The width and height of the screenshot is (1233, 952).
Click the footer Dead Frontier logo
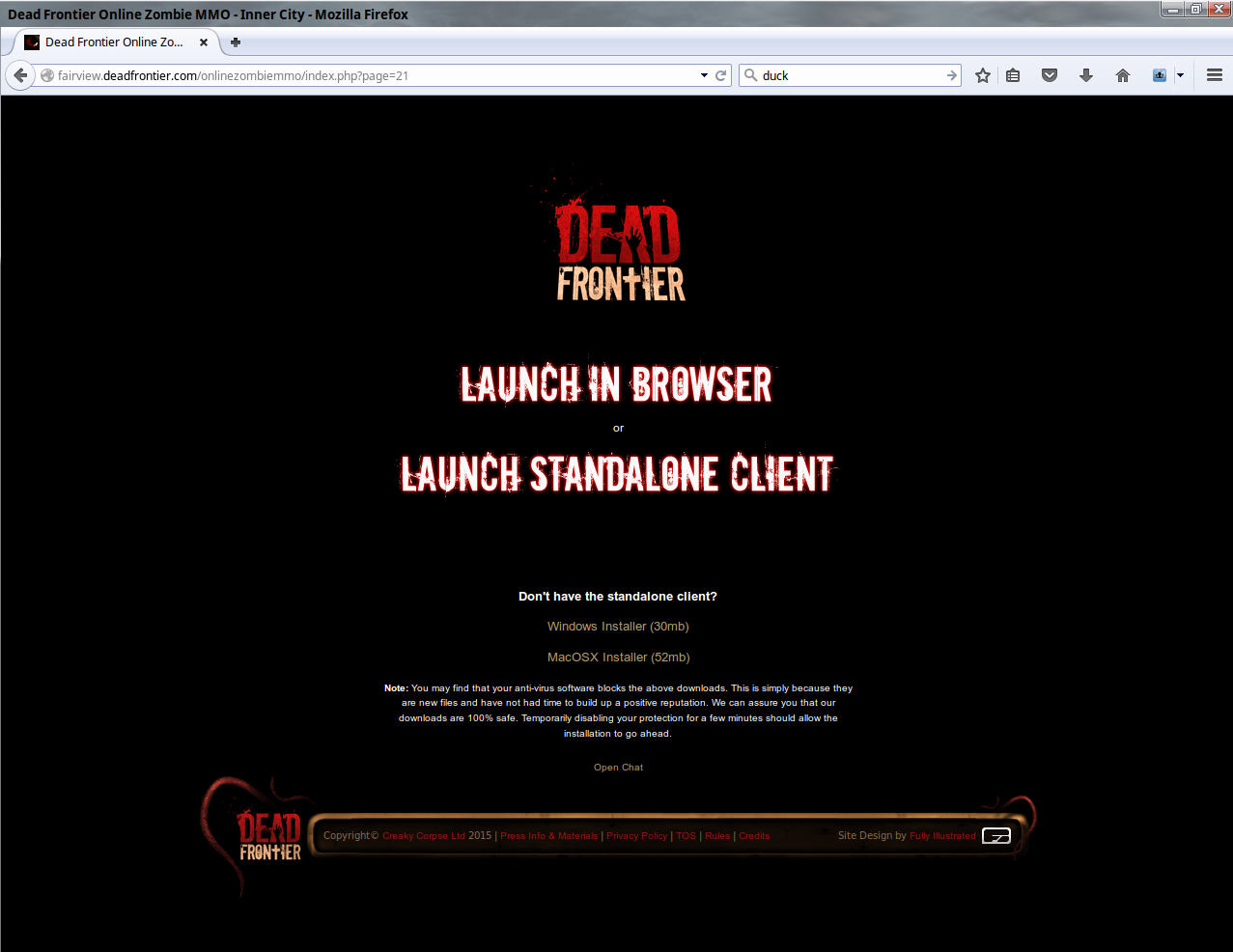(x=269, y=836)
